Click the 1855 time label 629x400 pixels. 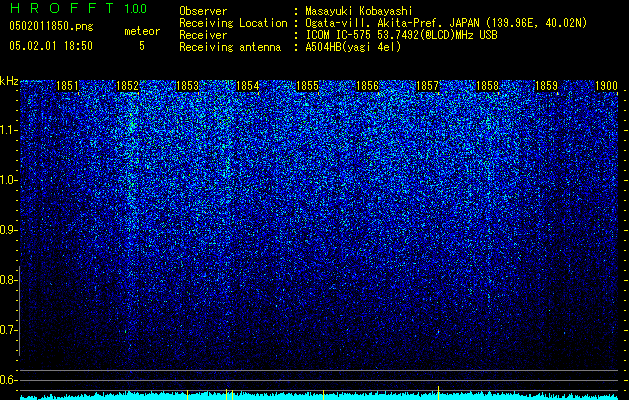(x=307, y=86)
